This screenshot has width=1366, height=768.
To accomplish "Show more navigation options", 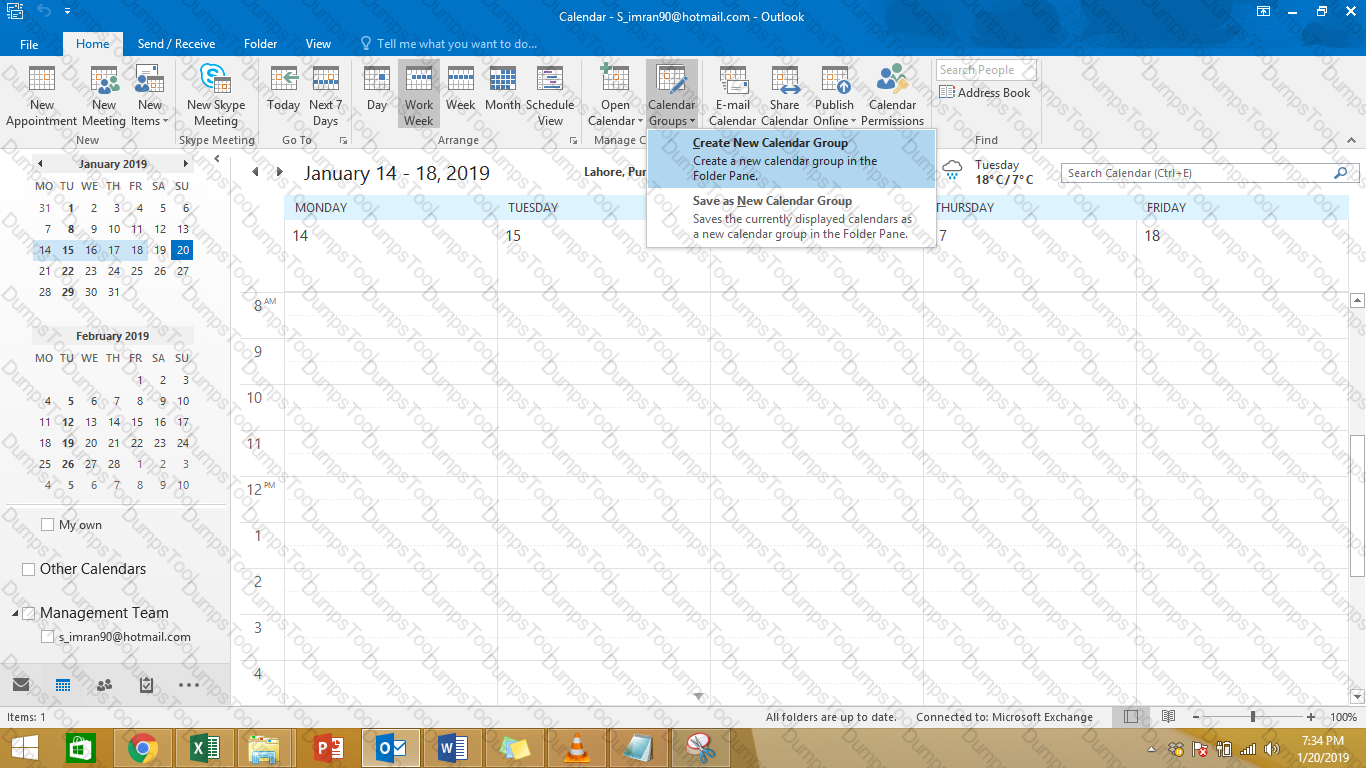I will pyautogui.click(x=189, y=685).
